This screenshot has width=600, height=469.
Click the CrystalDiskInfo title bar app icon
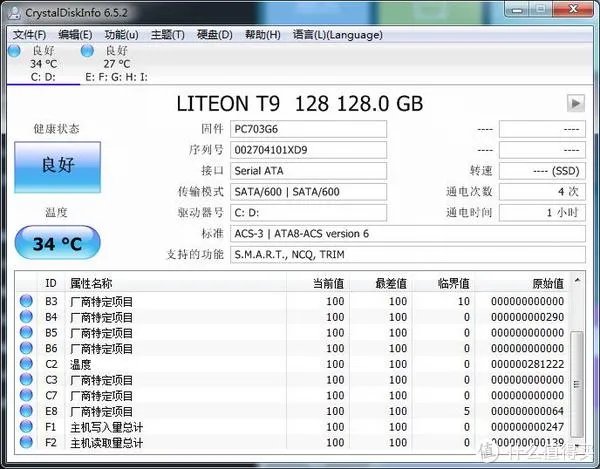click(15, 13)
